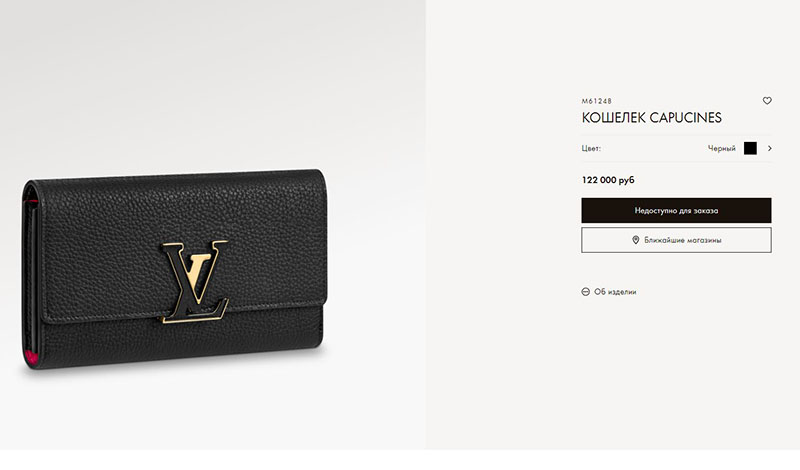The height and width of the screenshot is (470, 800).
Task: Click the КОШЕЛЕК CAPUCINES product title
Action: (652, 118)
